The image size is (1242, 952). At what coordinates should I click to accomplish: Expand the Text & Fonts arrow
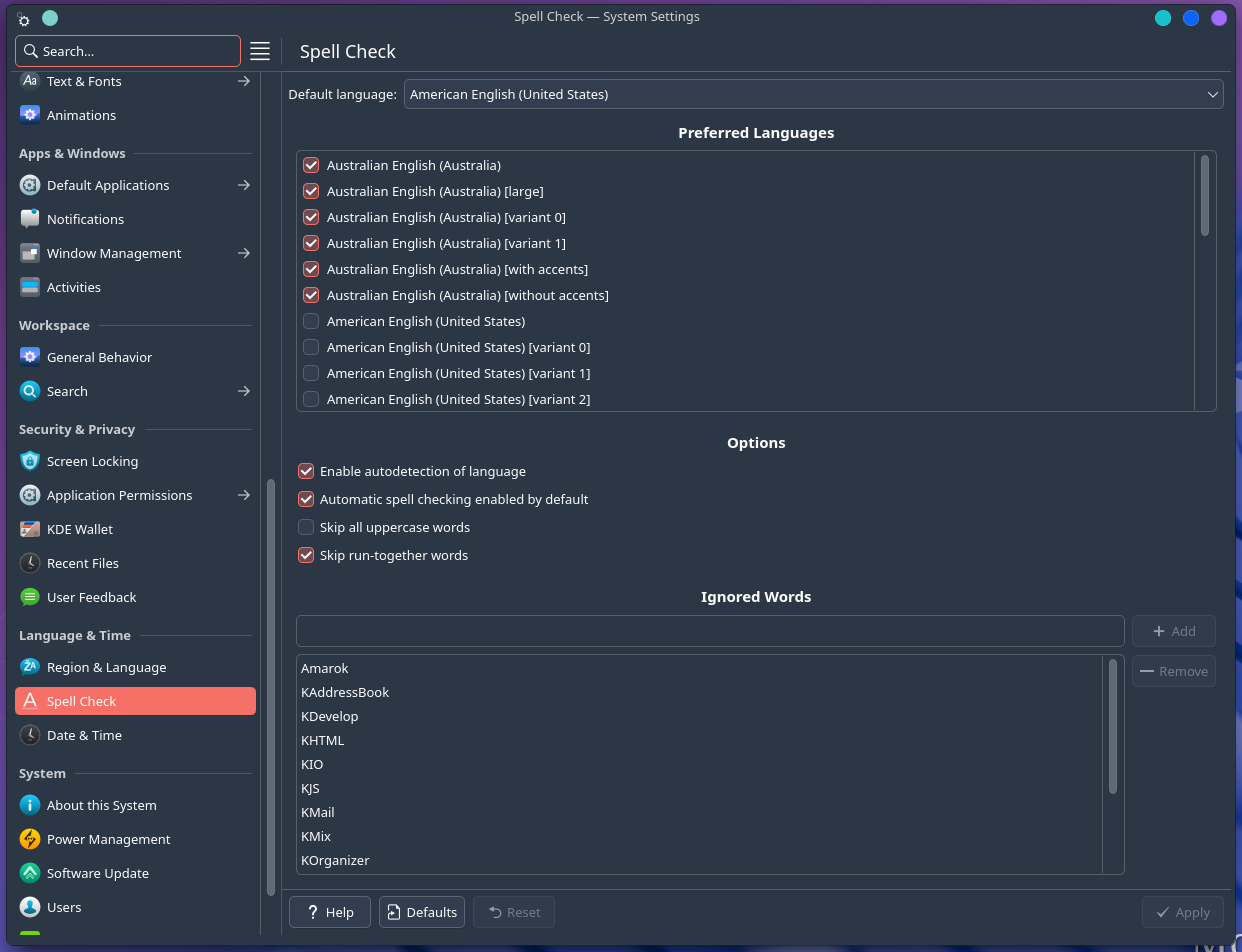(243, 81)
